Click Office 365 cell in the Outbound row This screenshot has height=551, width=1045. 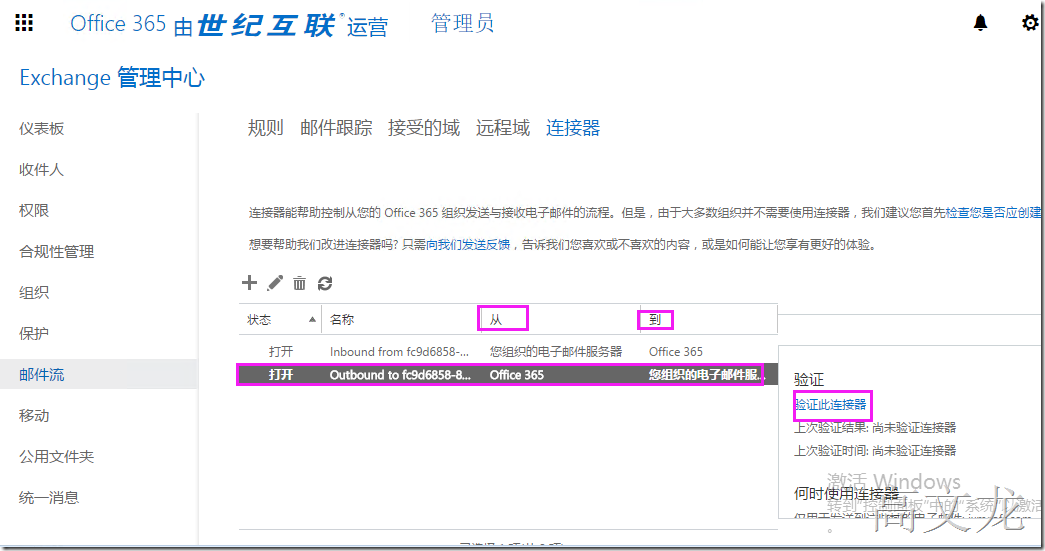[x=517, y=374]
